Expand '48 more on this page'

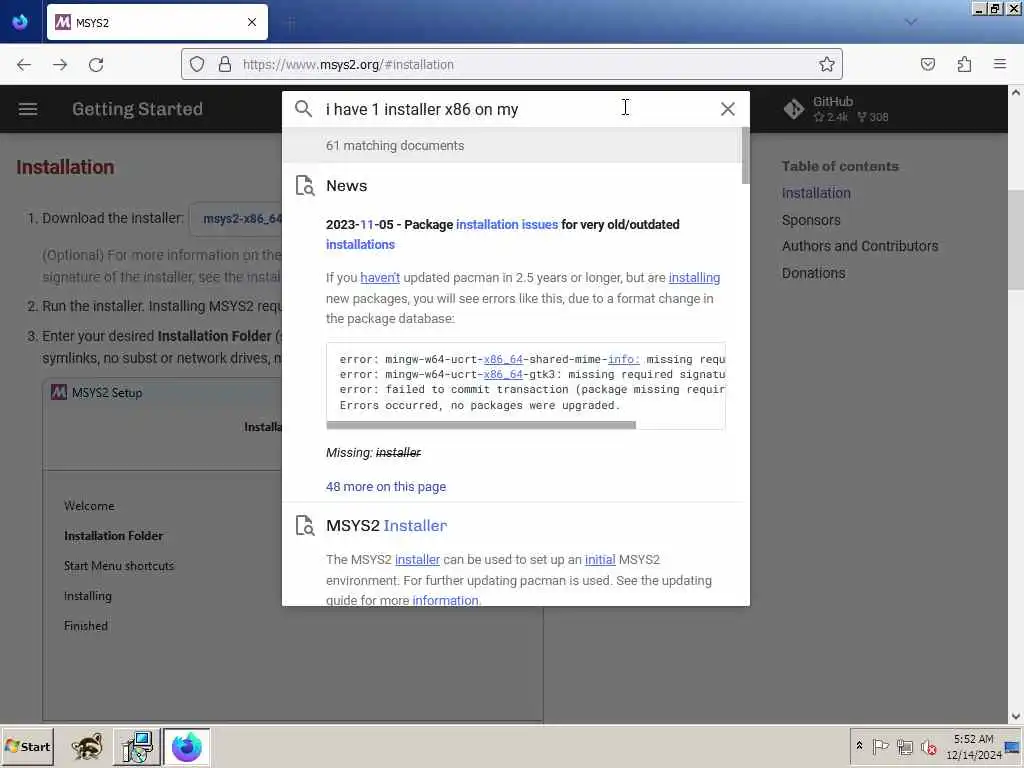coord(386,487)
